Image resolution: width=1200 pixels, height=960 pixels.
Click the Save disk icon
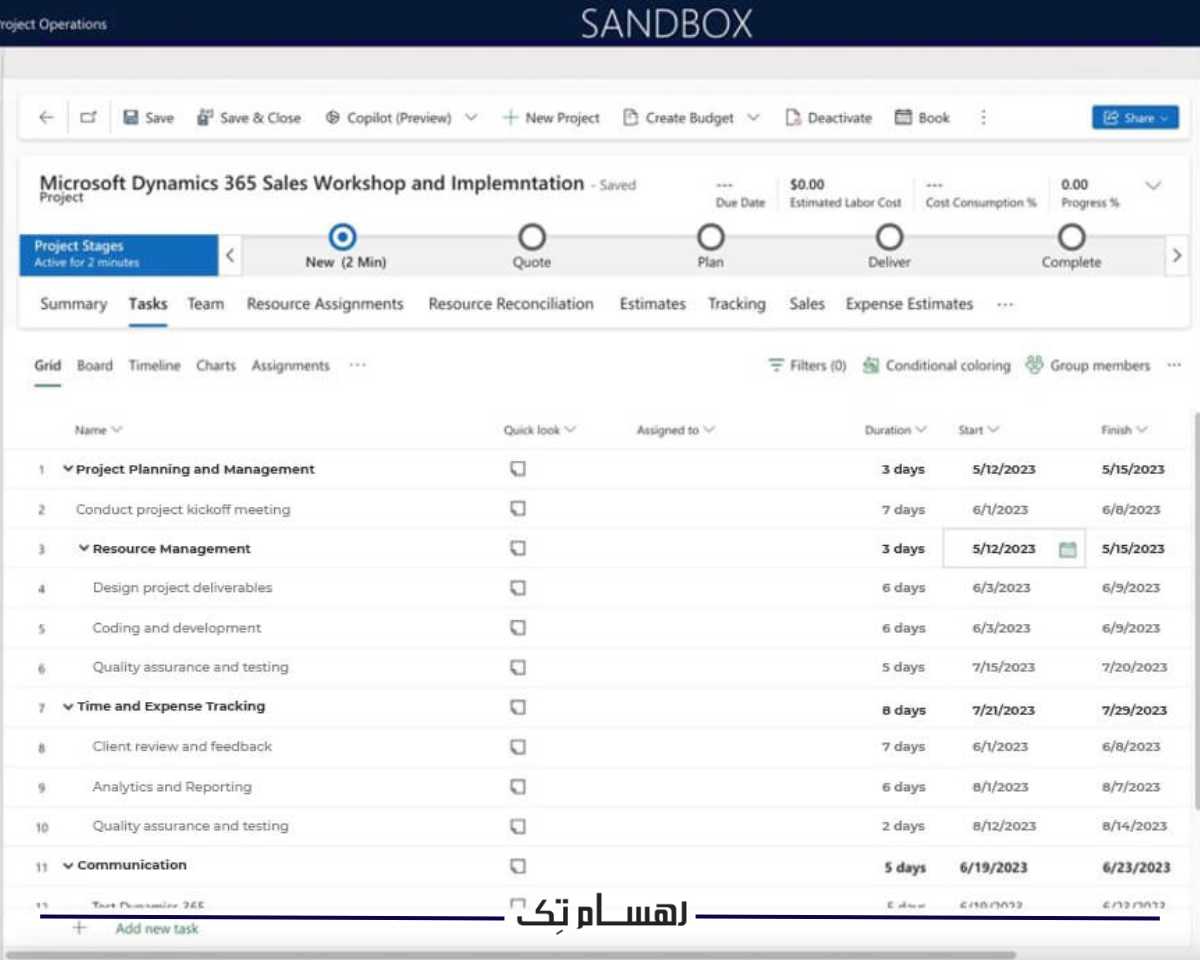131,118
